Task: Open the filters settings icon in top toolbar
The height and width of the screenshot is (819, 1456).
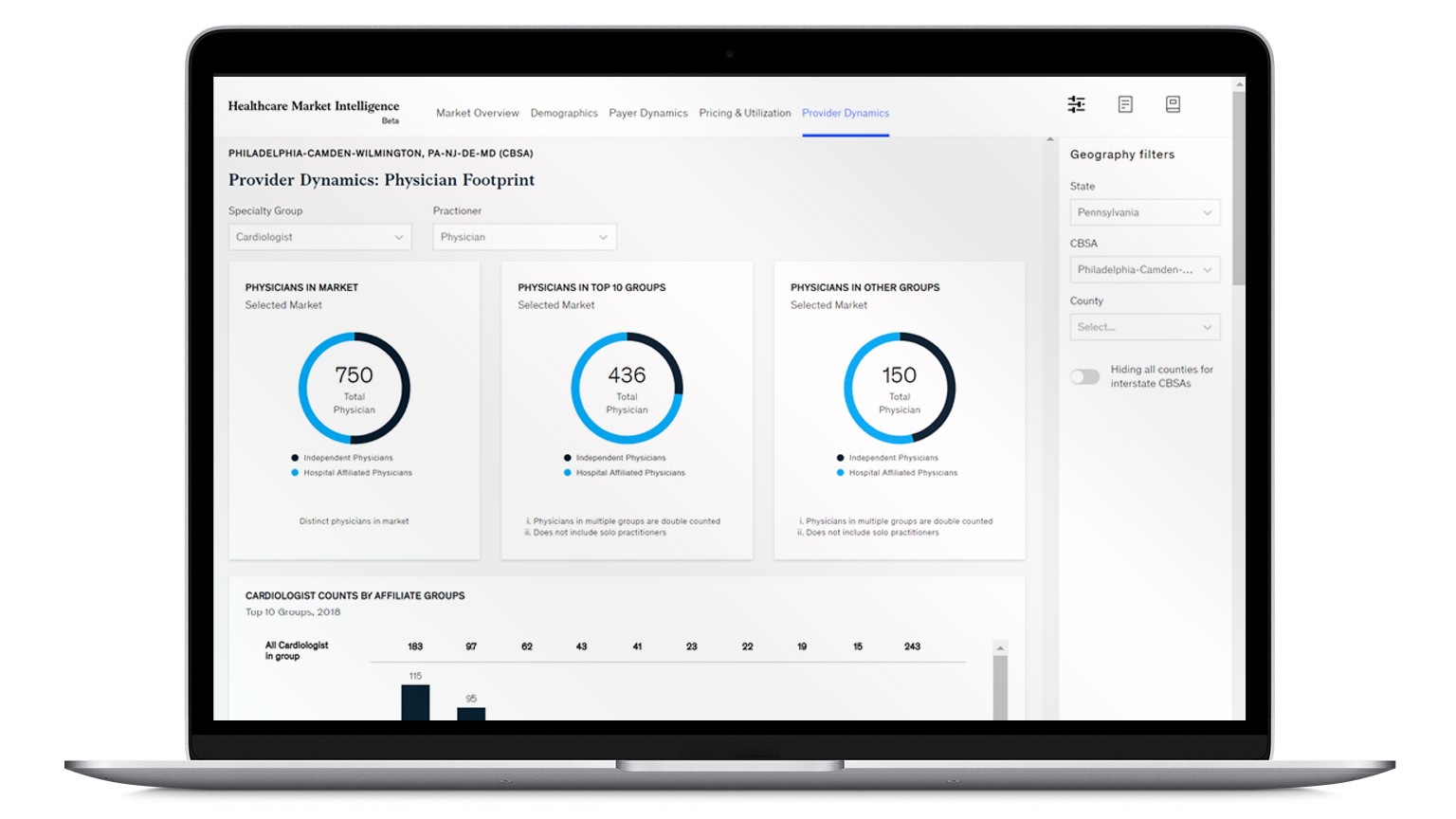Action: coord(1076,104)
